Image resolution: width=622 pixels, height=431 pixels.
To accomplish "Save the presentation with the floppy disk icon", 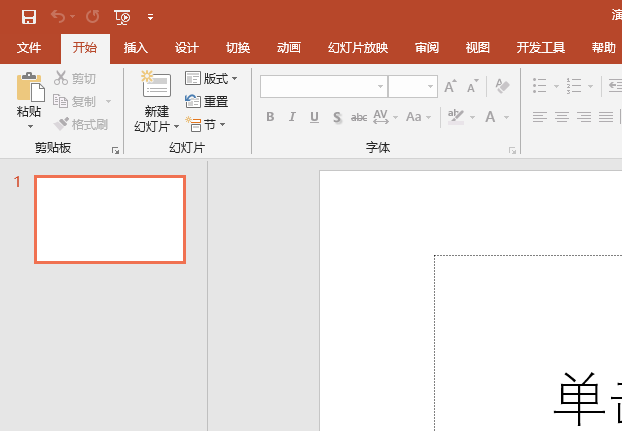I will (x=29, y=17).
